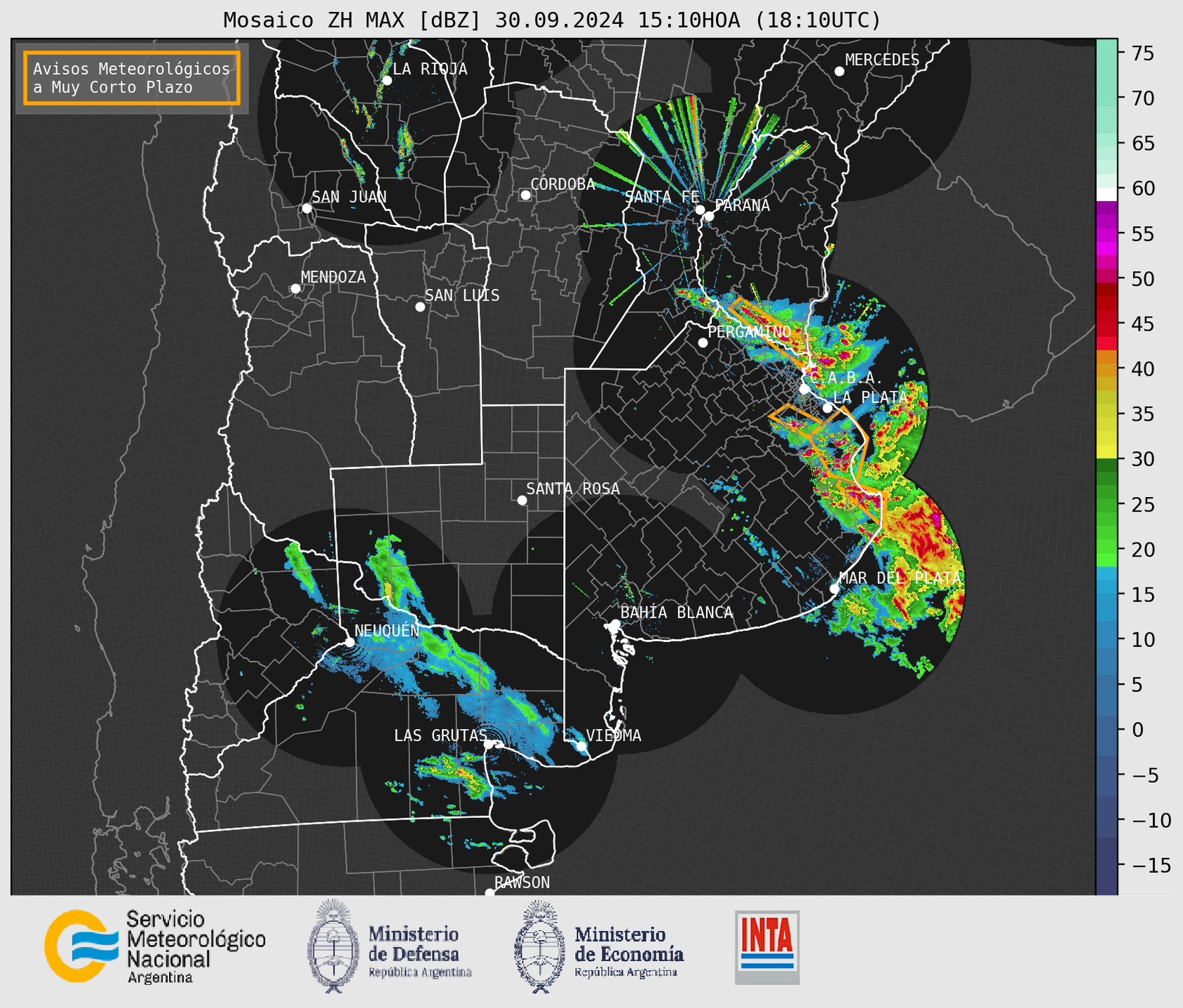
Task: Click the Neuquén city marker dot
Action: [x=349, y=642]
